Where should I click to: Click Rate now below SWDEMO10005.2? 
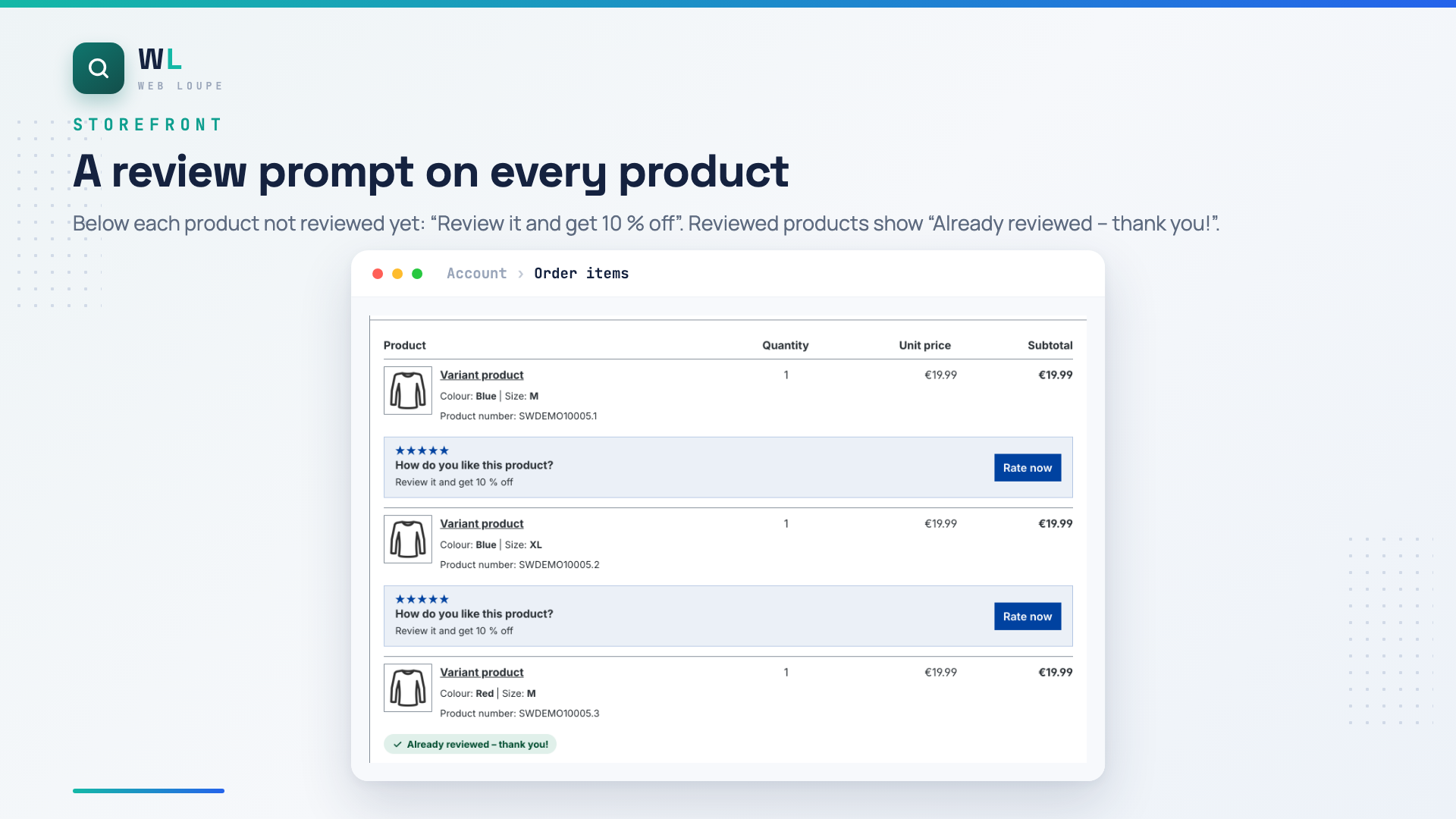click(x=1028, y=617)
